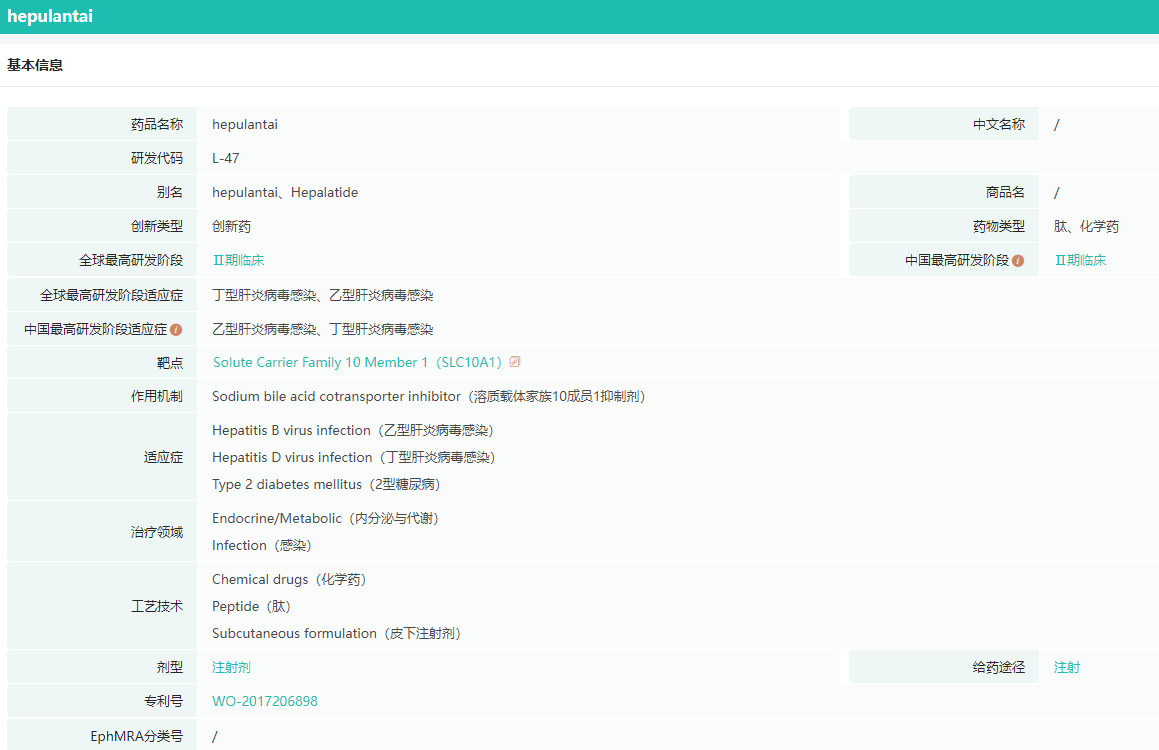This screenshot has height=750, width=1159.
Task: Click the hepulantai title in the teal header
Action: (x=50, y=17)
